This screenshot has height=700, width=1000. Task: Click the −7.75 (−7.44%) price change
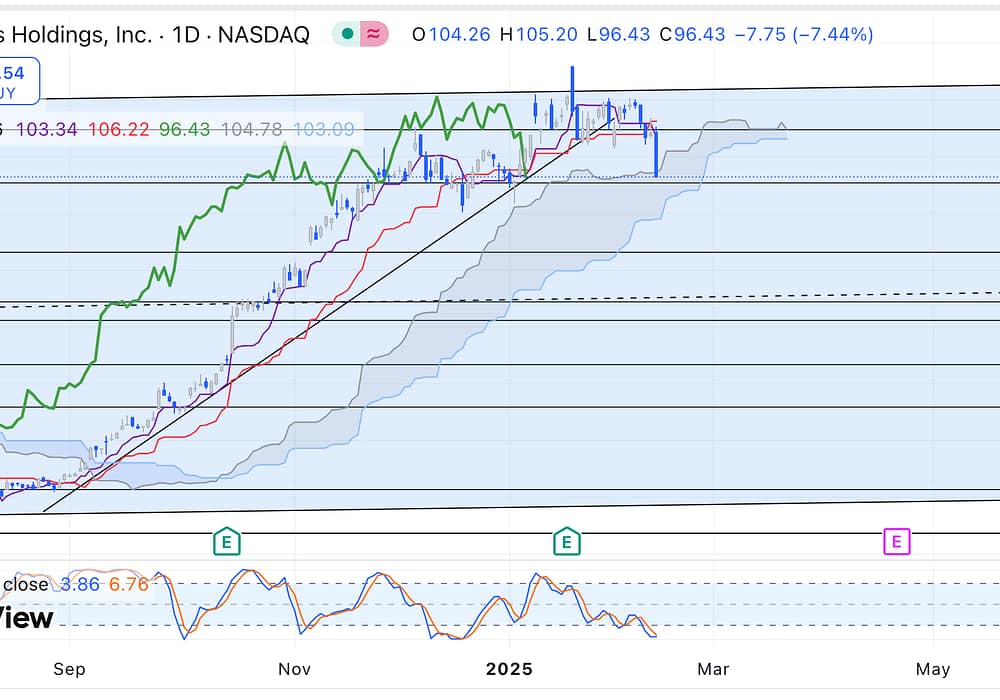pos(803,34)
